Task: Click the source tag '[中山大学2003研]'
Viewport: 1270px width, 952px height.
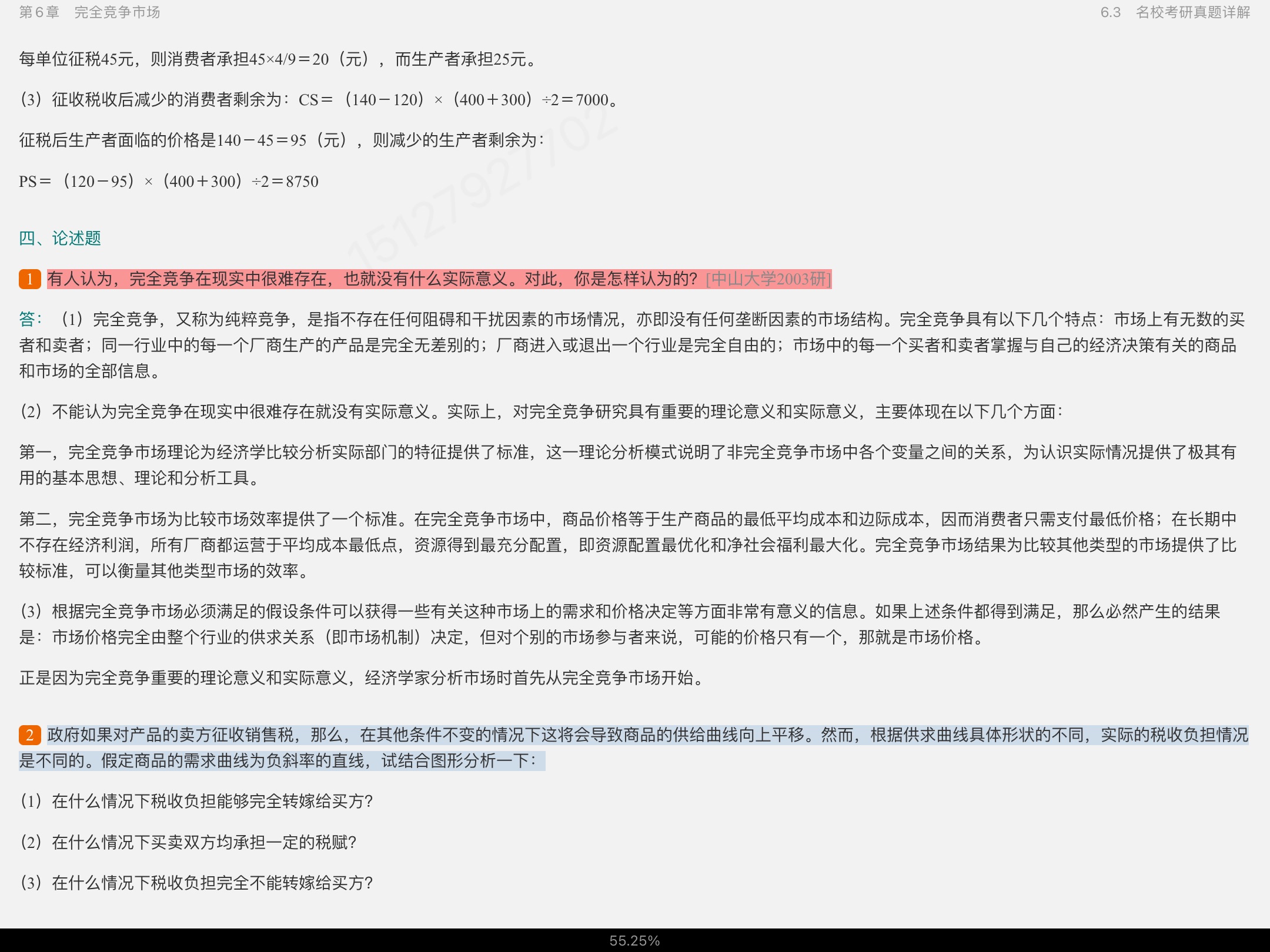Action: (768, 279)
